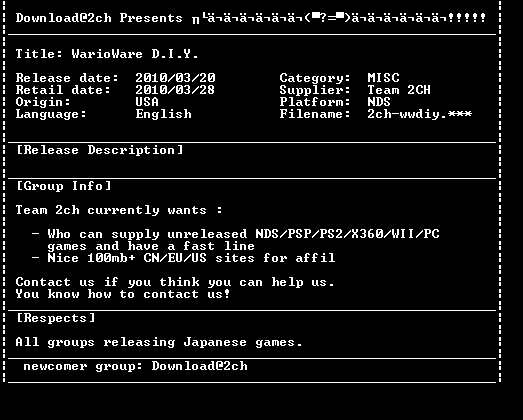Click the retail date value 2010/03/28

pos(175,90)
